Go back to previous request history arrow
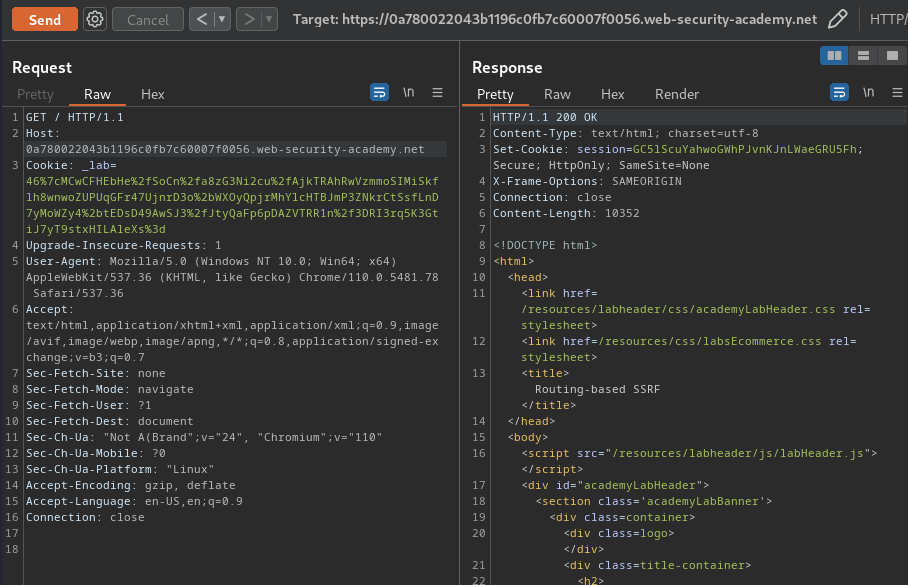908x585 pixels. 202,19
